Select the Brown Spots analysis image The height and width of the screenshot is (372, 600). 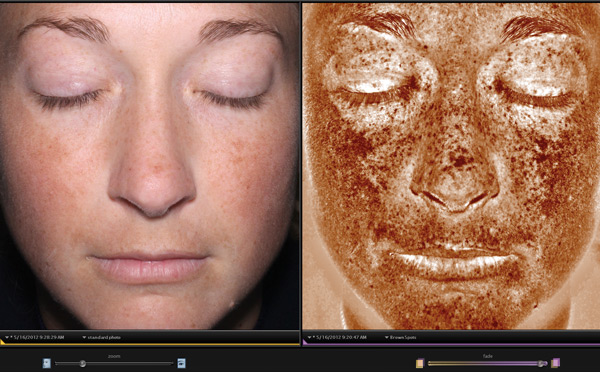[x=451, y=166]
